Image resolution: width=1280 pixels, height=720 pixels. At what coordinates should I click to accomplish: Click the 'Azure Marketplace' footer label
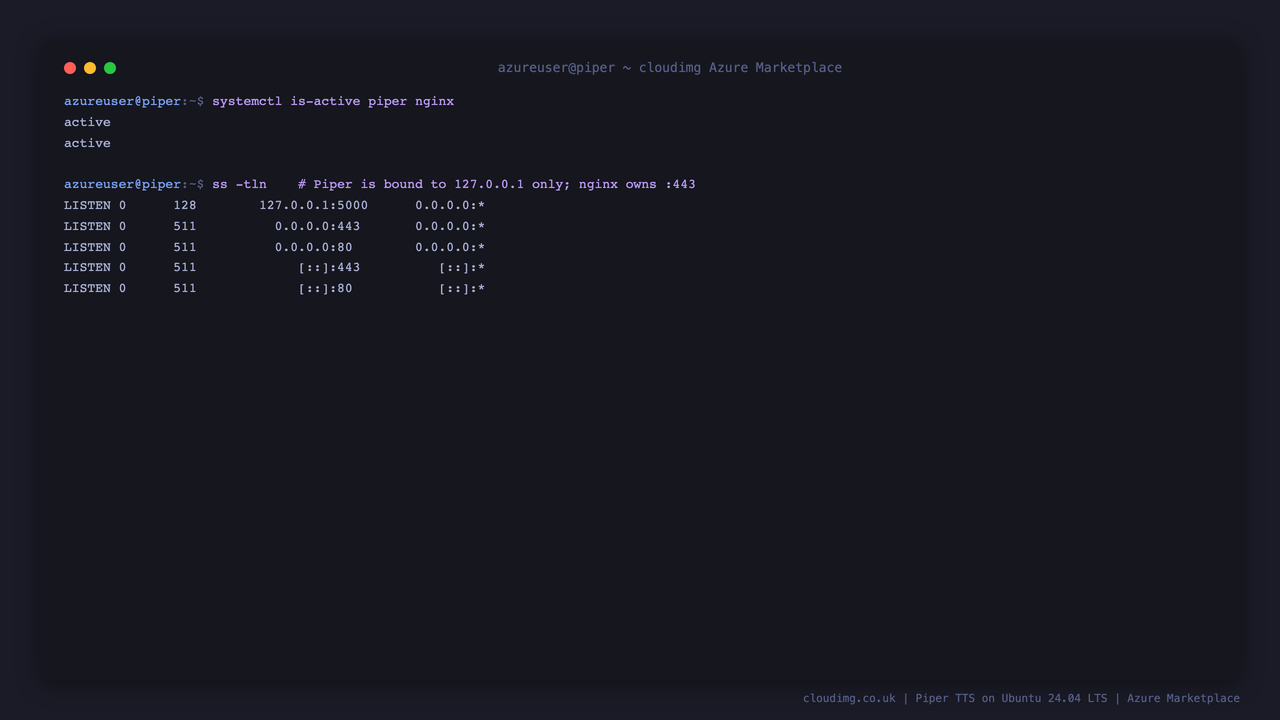[x=1183, y=698]
